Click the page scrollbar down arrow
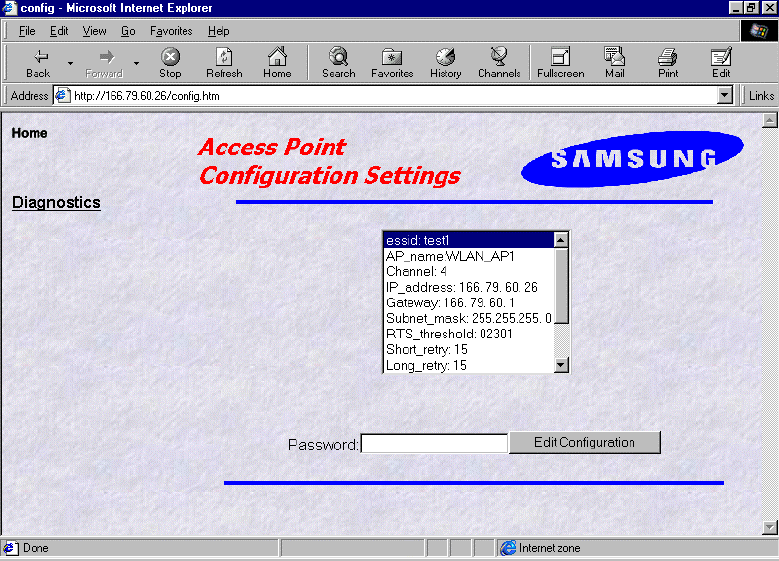 769,527
